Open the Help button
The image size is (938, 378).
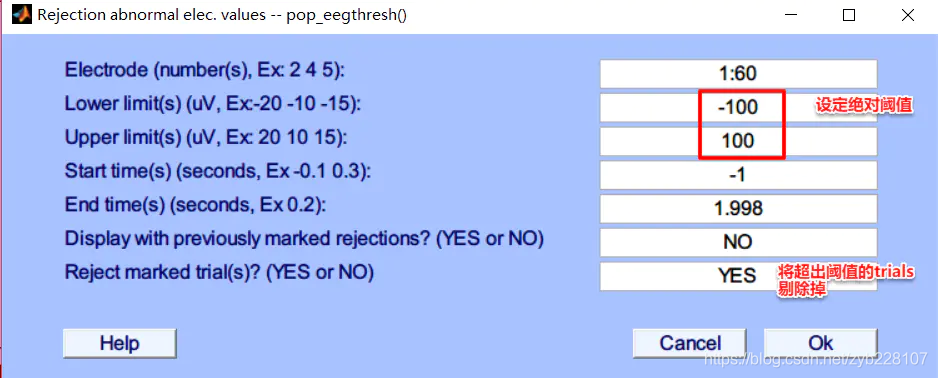[120, 343]
